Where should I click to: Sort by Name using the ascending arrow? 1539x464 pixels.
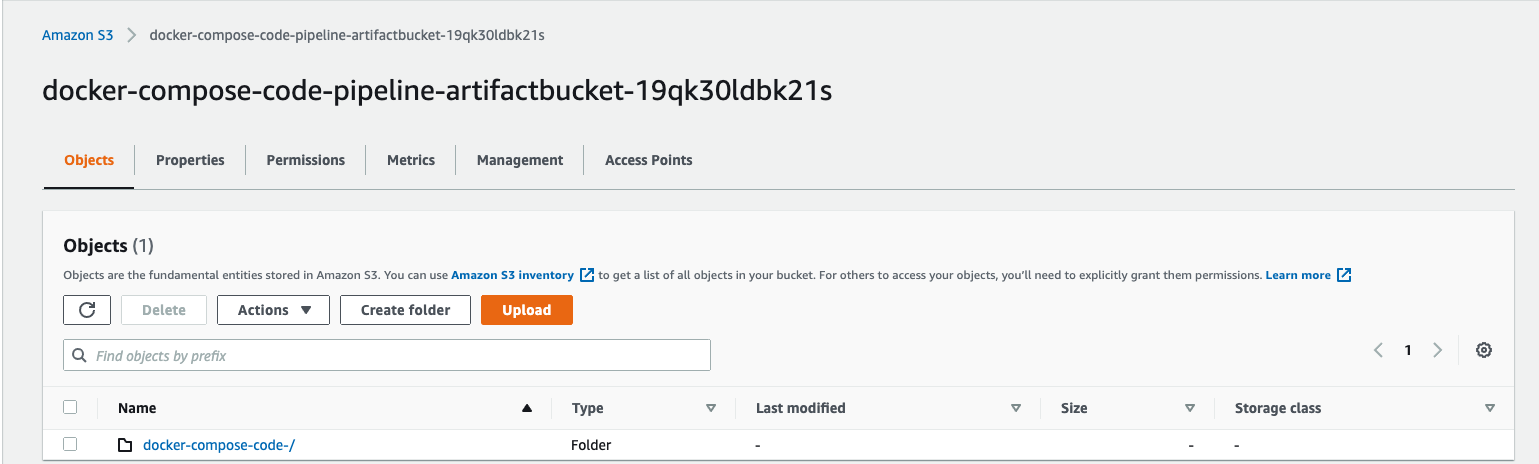coord(527,408)
